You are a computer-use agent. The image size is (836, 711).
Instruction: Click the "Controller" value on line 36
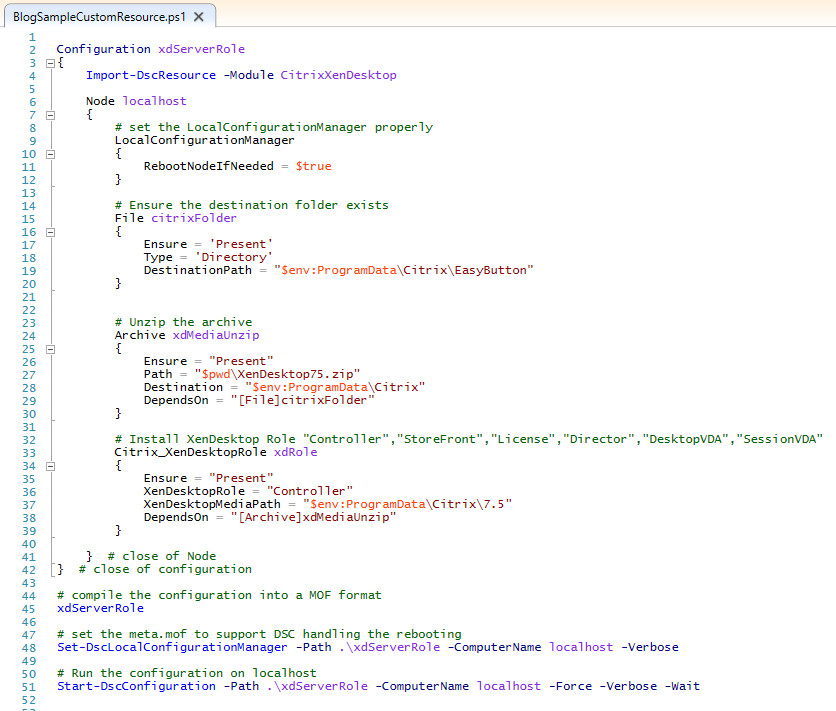pos(310,491)
